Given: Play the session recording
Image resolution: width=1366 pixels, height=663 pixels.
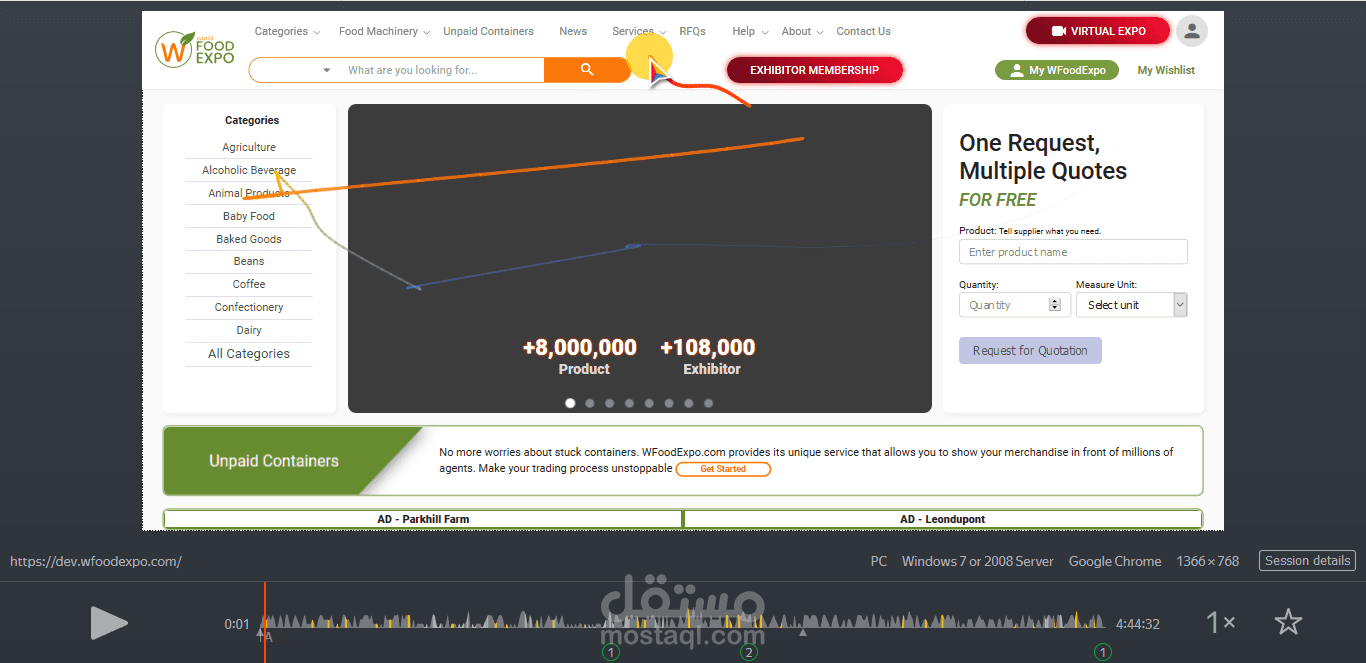Looking at the screenshot, I should pyautogui.click(x=108, y=623).
